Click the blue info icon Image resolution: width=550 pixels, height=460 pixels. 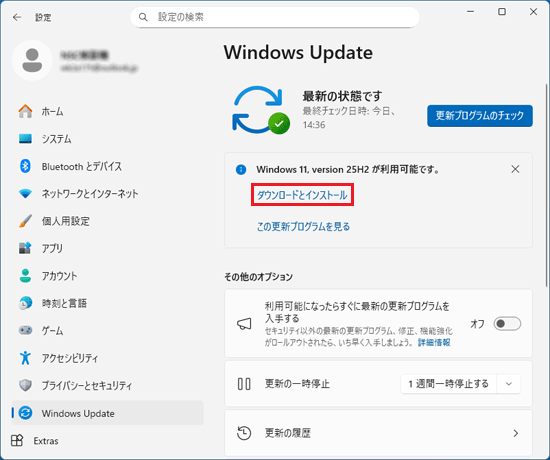coord(241,170)
